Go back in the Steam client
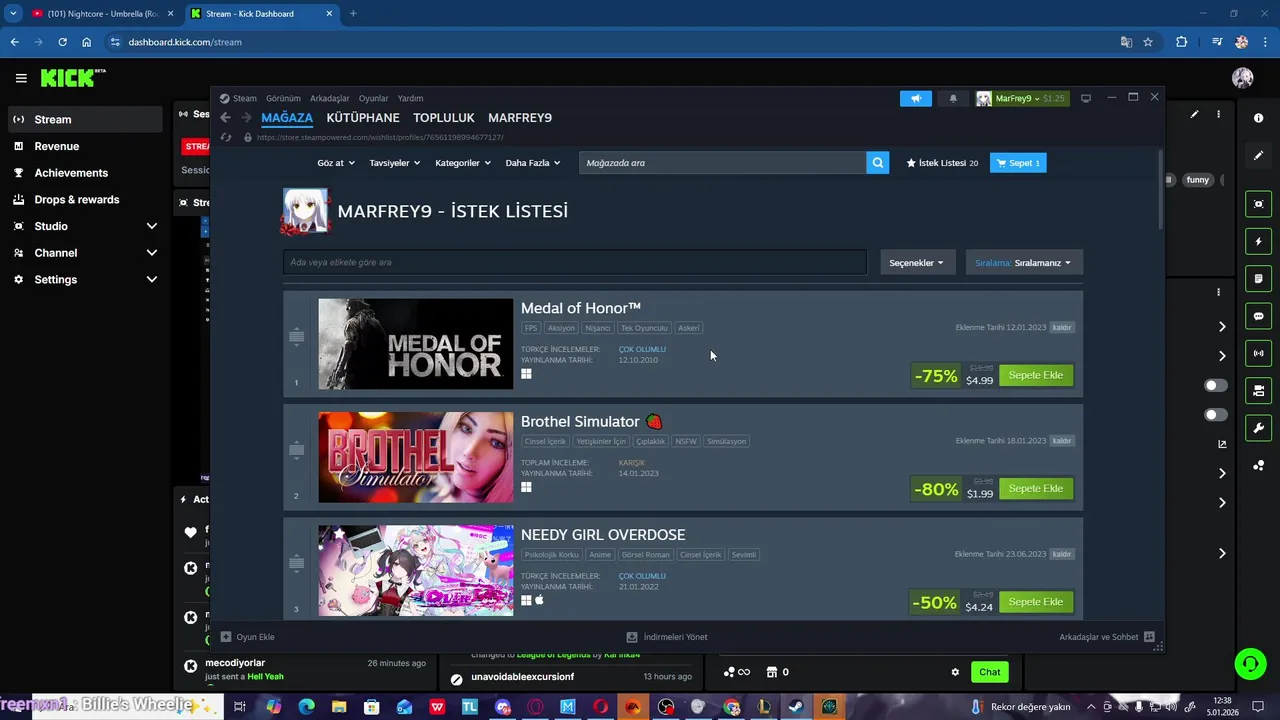 225,118
